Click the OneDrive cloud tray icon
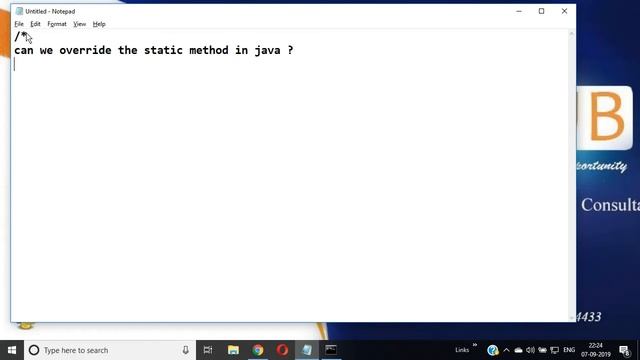This screenshot has height=360, width=640. click(x=518, y=350)
